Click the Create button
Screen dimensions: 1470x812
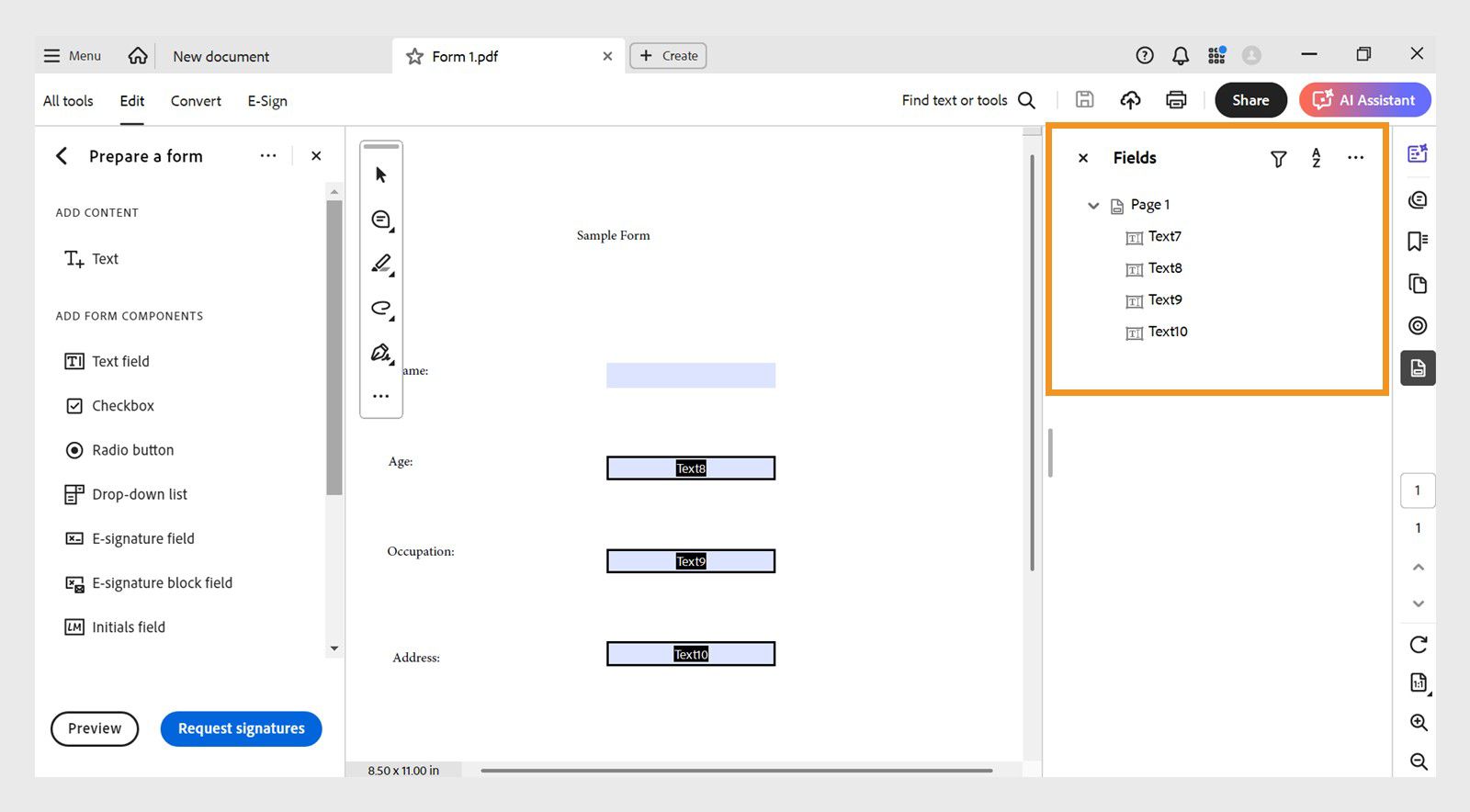pos(668,56)
